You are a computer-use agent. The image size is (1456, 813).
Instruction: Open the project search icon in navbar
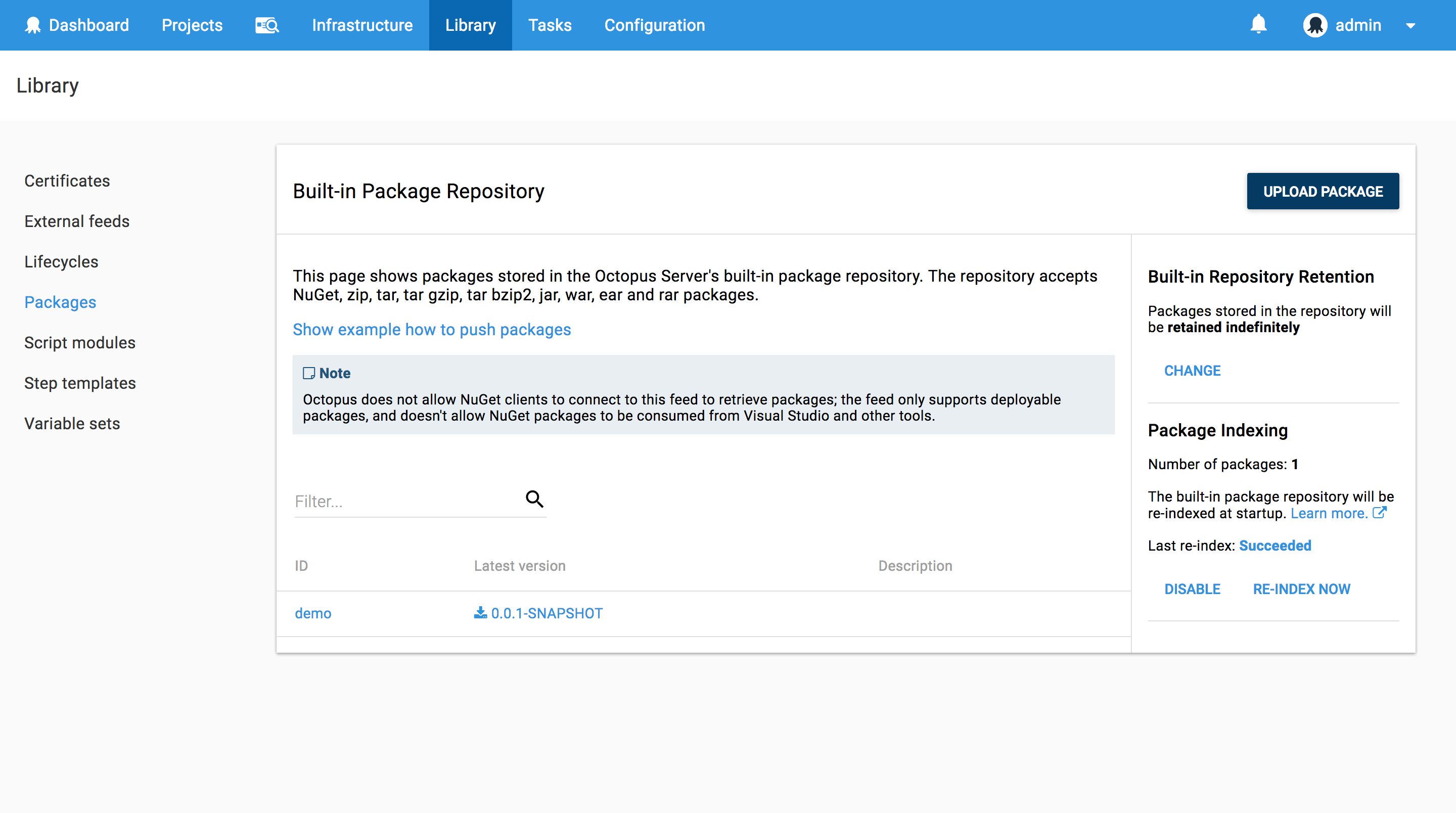pyautogui.click(x=267, y=25)
